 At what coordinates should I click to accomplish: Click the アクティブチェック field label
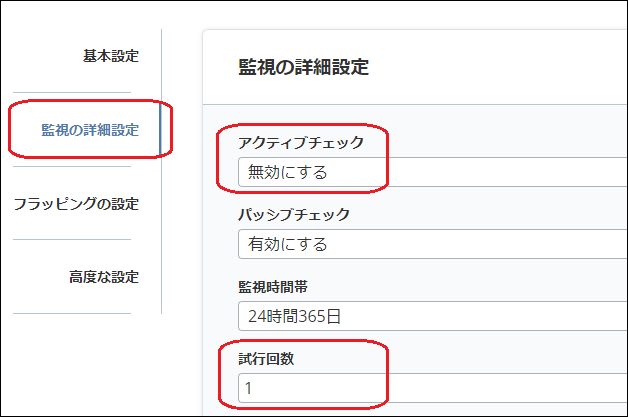click(300, 142)
